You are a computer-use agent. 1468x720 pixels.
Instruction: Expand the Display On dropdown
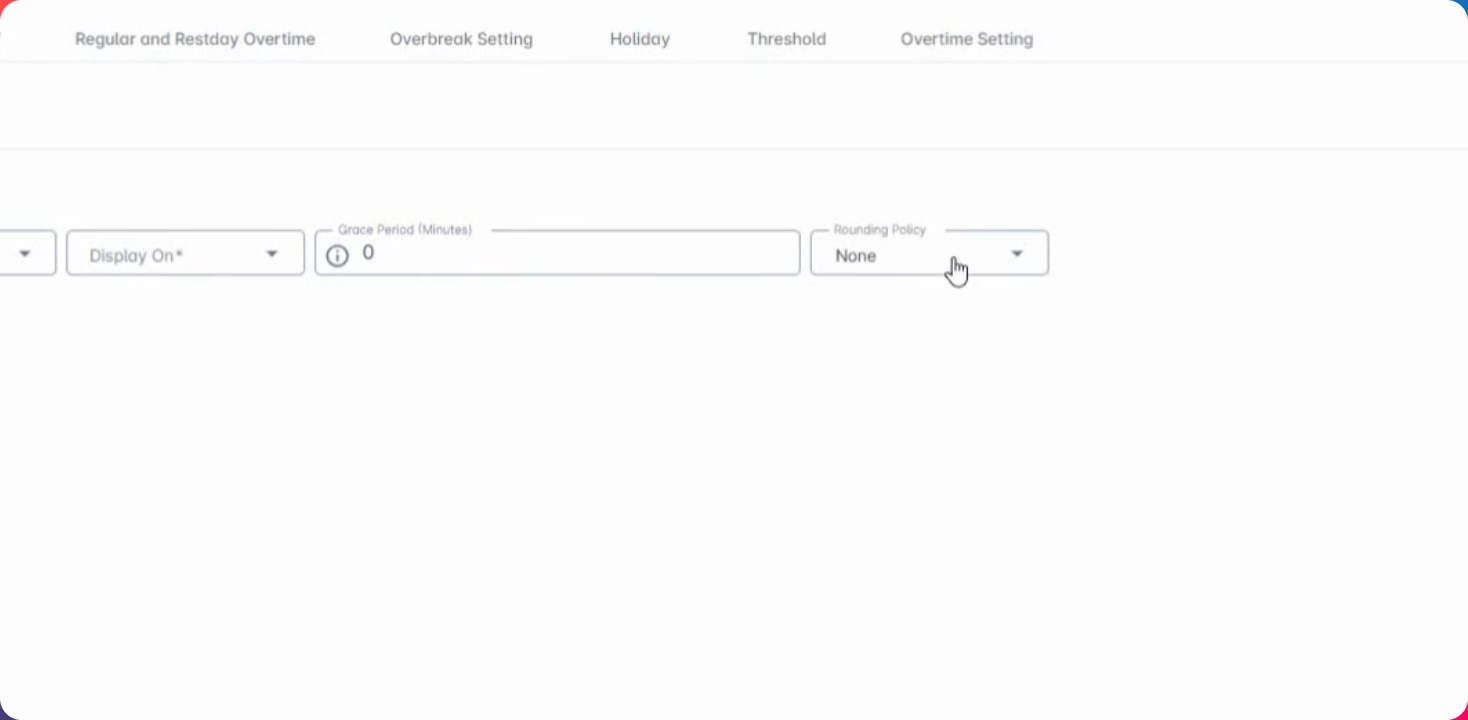coord(185,254)
